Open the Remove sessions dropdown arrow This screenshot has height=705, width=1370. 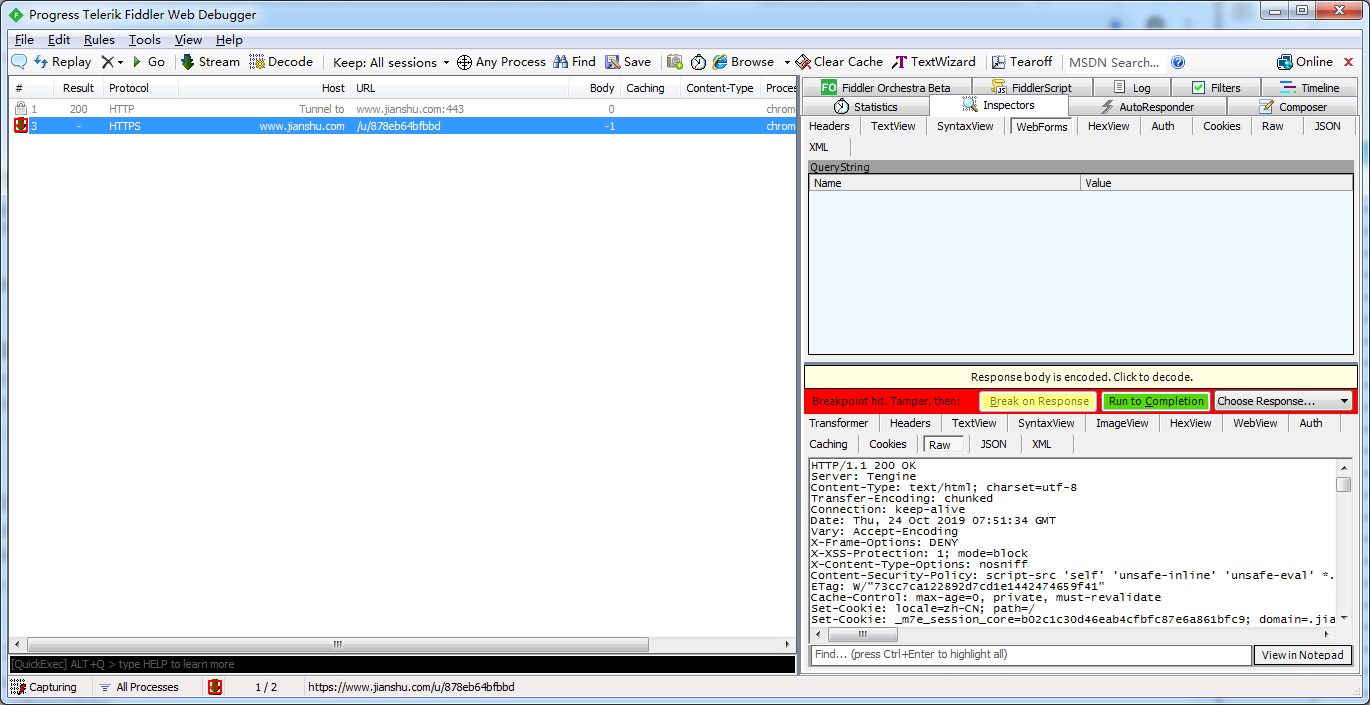[121, 62]
